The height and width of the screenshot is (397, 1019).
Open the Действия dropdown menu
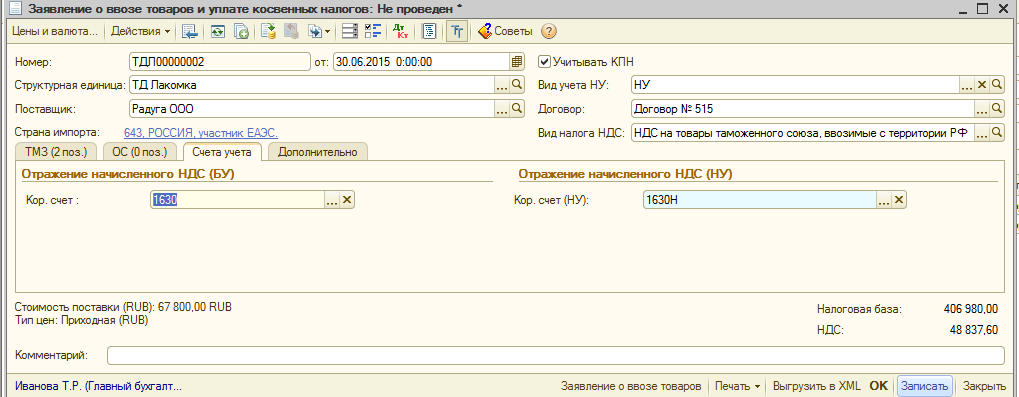[140, 31]
